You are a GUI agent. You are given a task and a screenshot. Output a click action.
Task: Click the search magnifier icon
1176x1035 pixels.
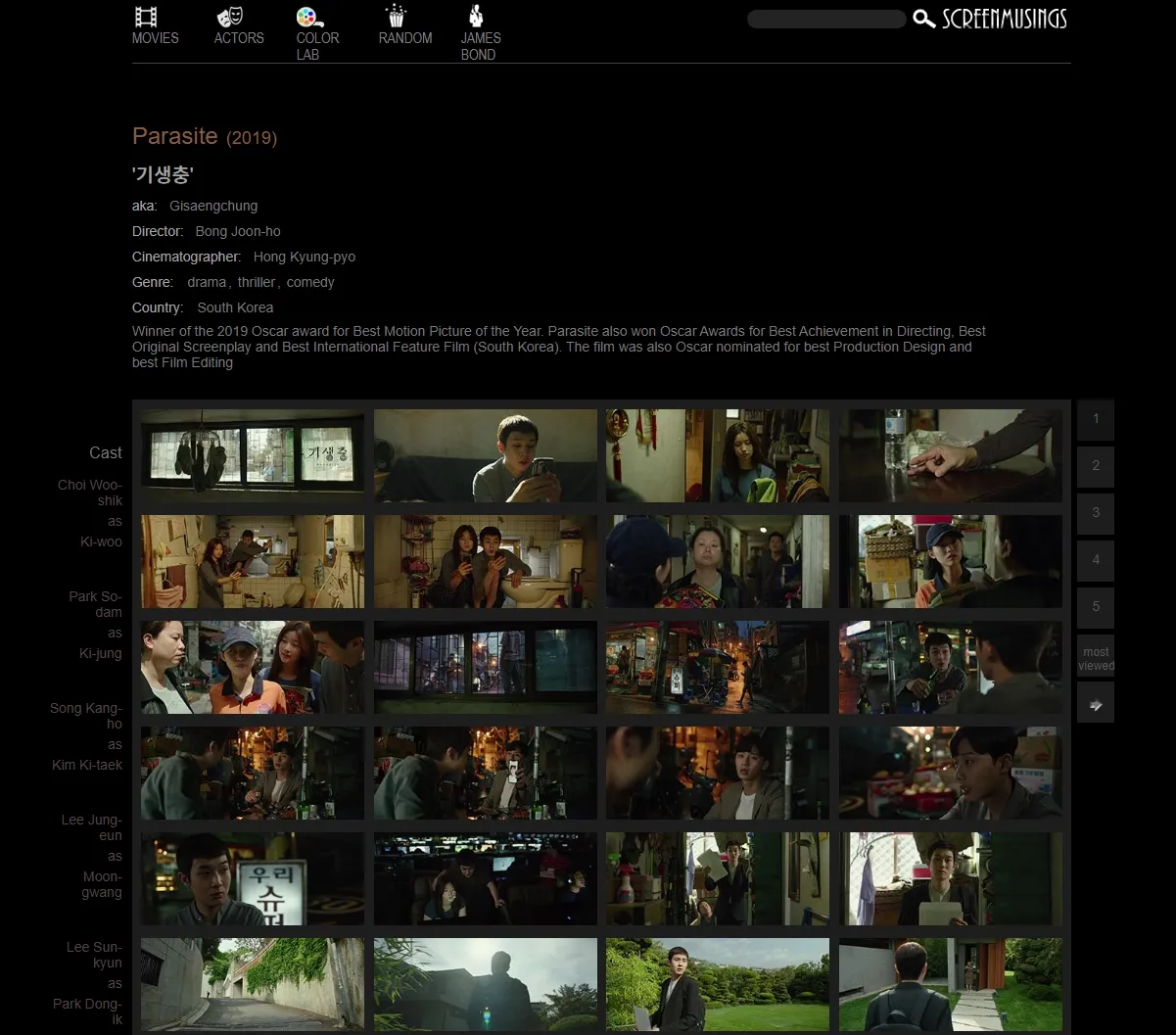point(923,19)
